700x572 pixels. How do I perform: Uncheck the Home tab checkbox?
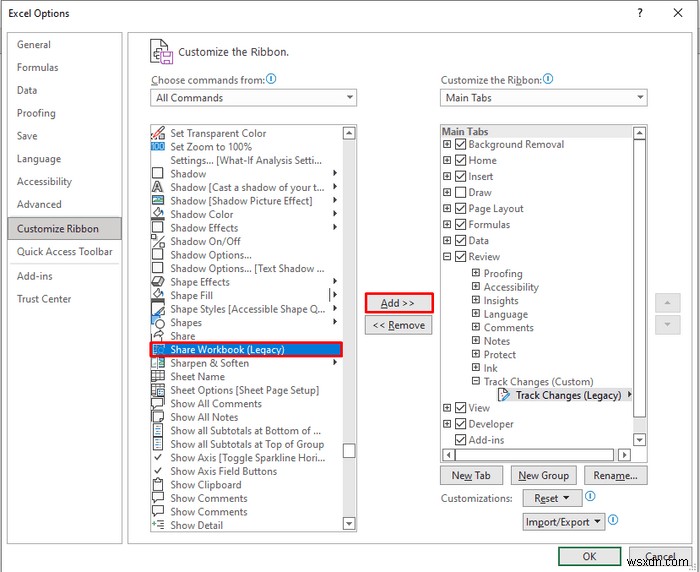[460, 160]
